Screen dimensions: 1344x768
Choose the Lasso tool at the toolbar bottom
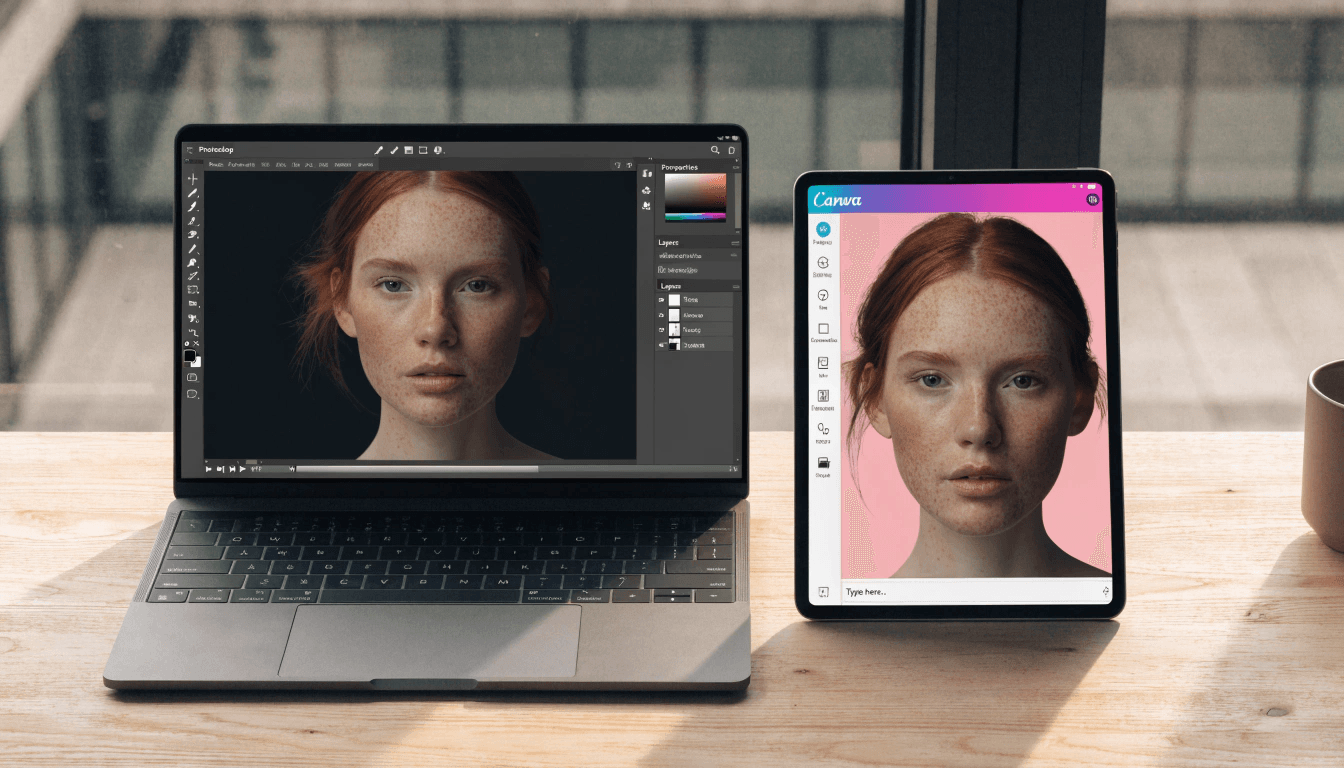click(x=193, y=392)
